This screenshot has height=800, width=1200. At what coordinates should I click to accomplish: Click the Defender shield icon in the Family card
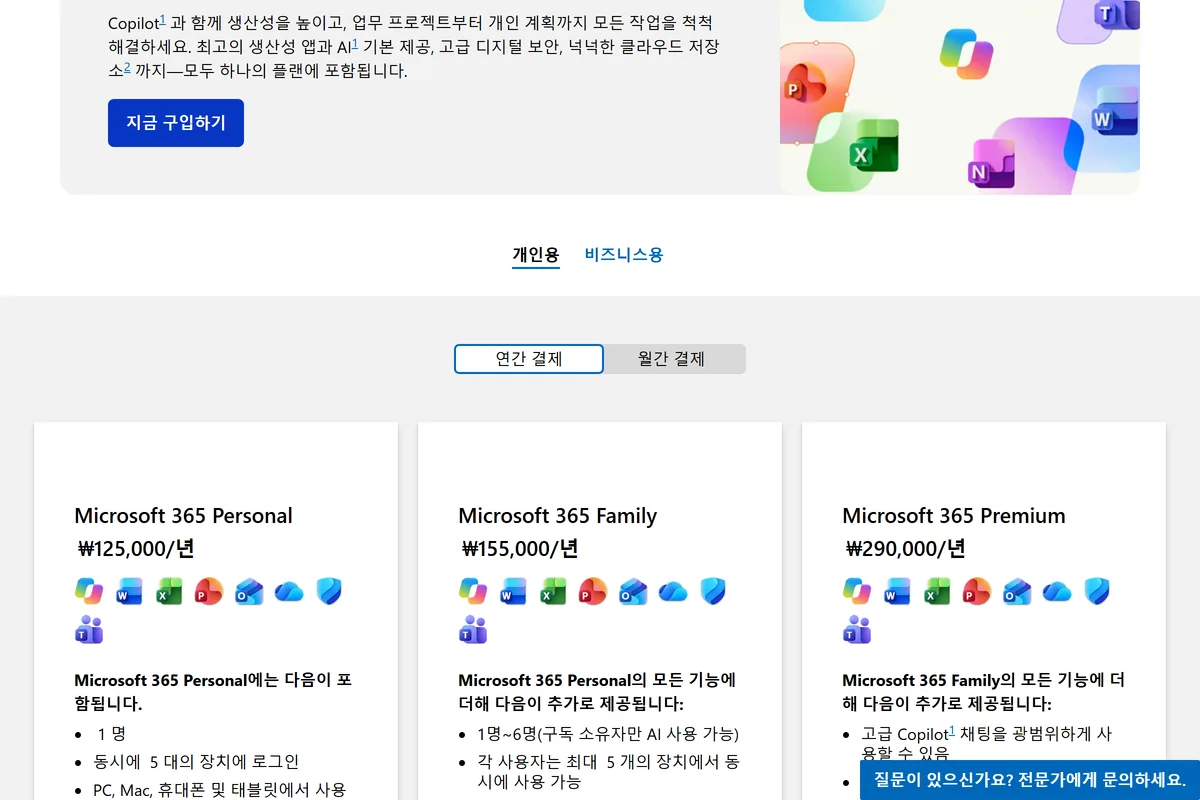click(x=713, y=591)
